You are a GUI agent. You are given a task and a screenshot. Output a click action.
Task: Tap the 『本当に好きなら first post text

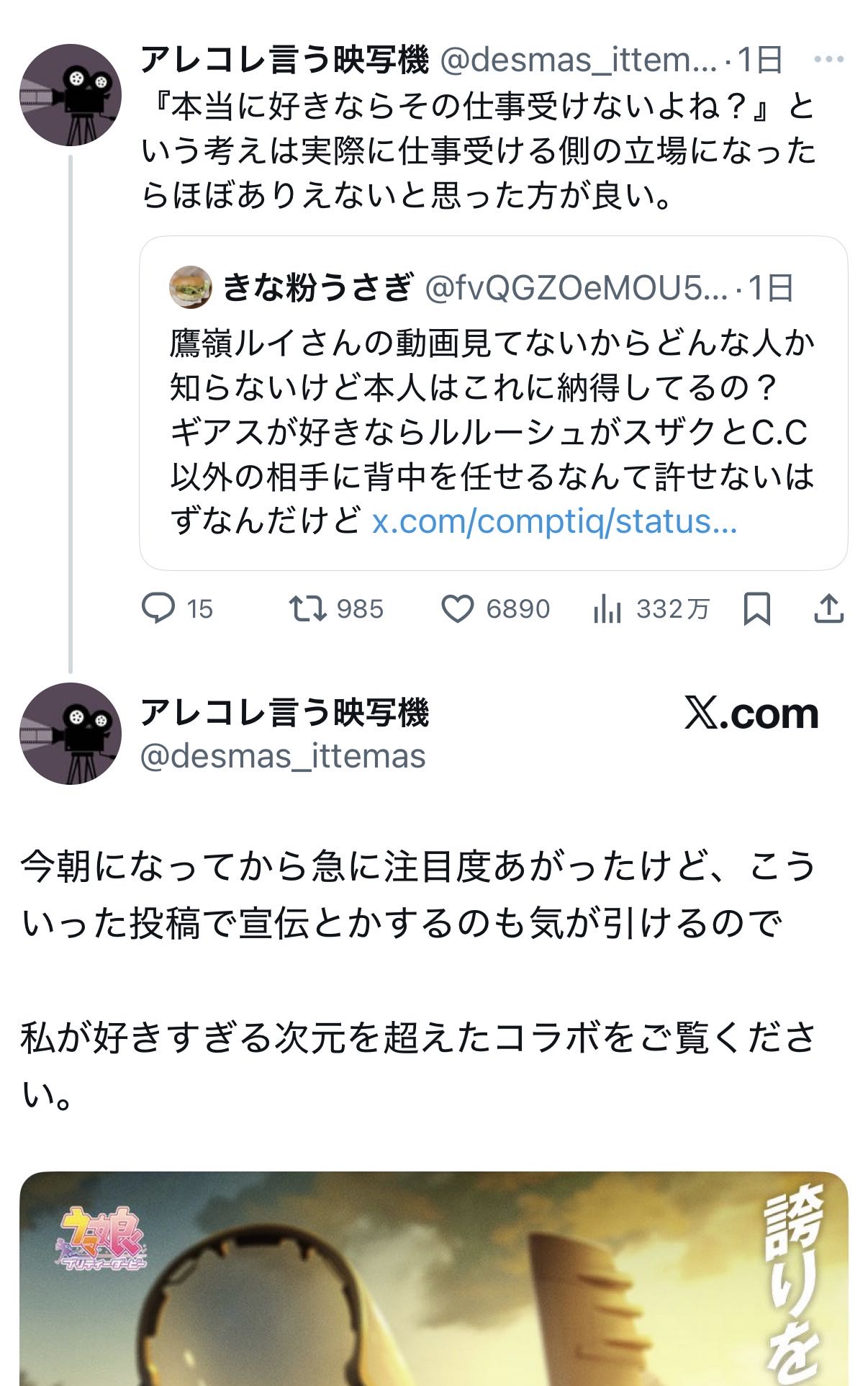(x=479, y=151)
